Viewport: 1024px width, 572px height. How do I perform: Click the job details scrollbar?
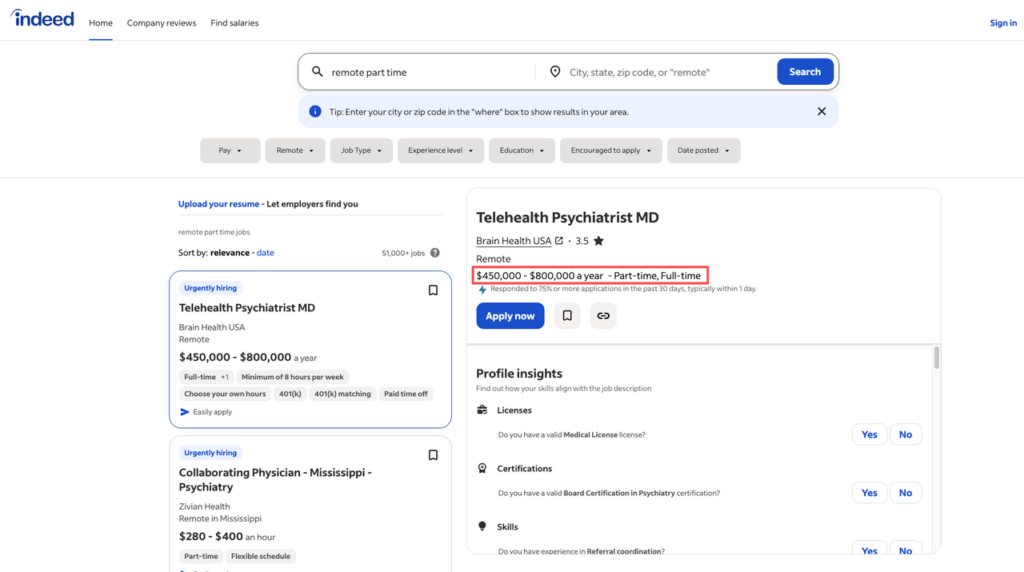936,358
